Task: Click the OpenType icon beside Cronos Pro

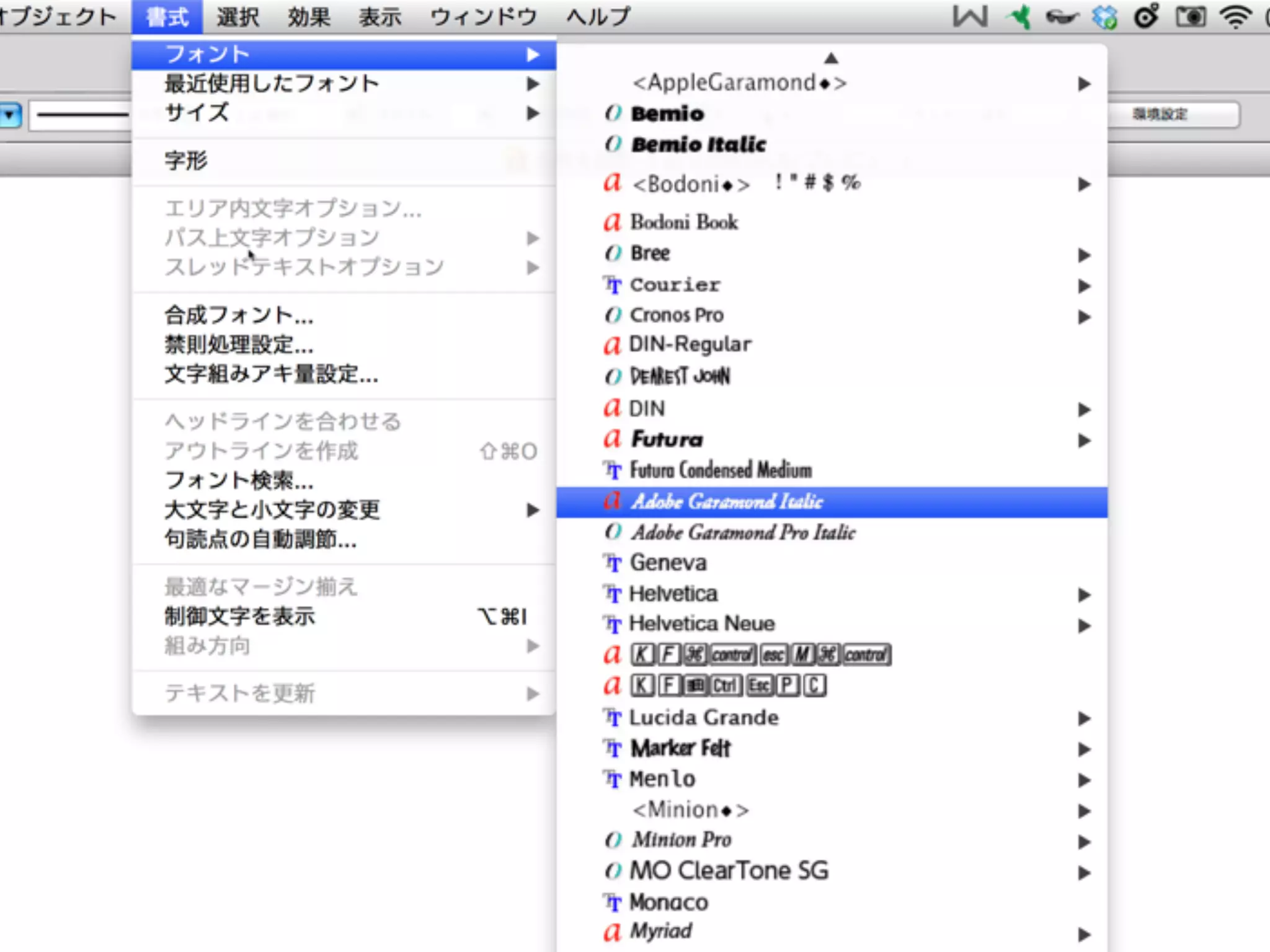Action: click(x=613, y=315)
